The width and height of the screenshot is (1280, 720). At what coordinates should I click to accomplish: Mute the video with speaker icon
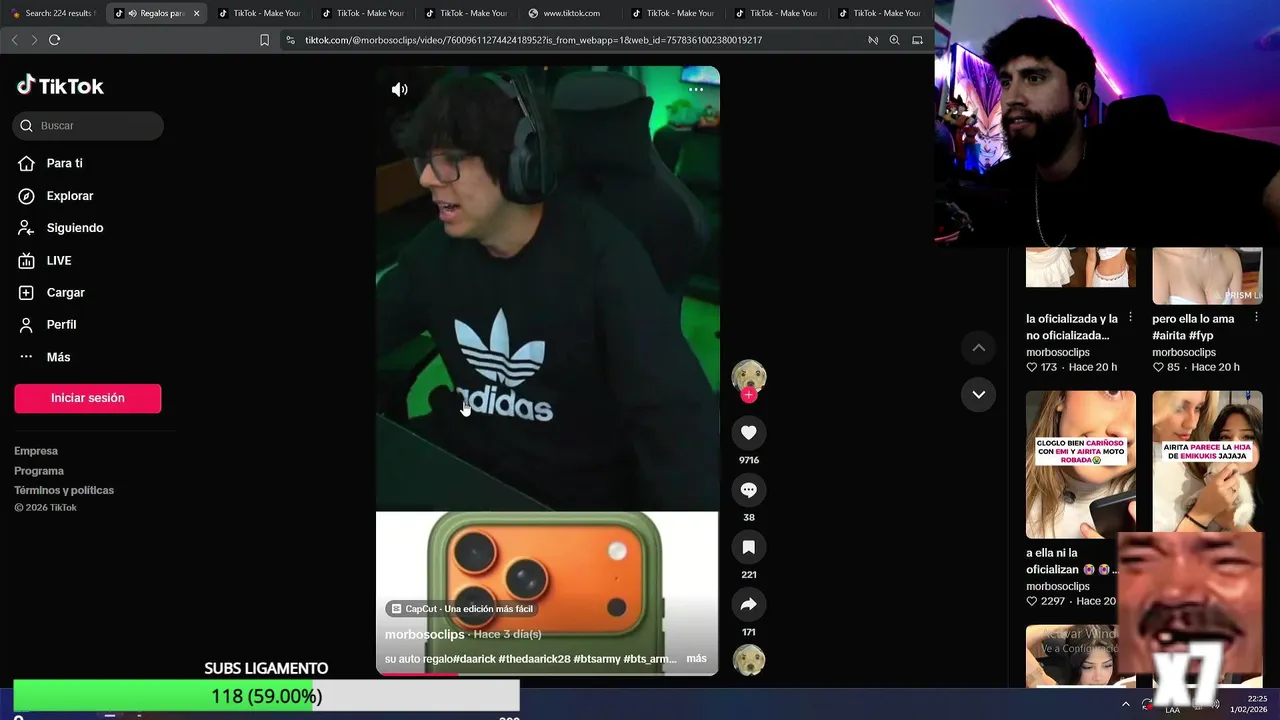coord(400,90)
